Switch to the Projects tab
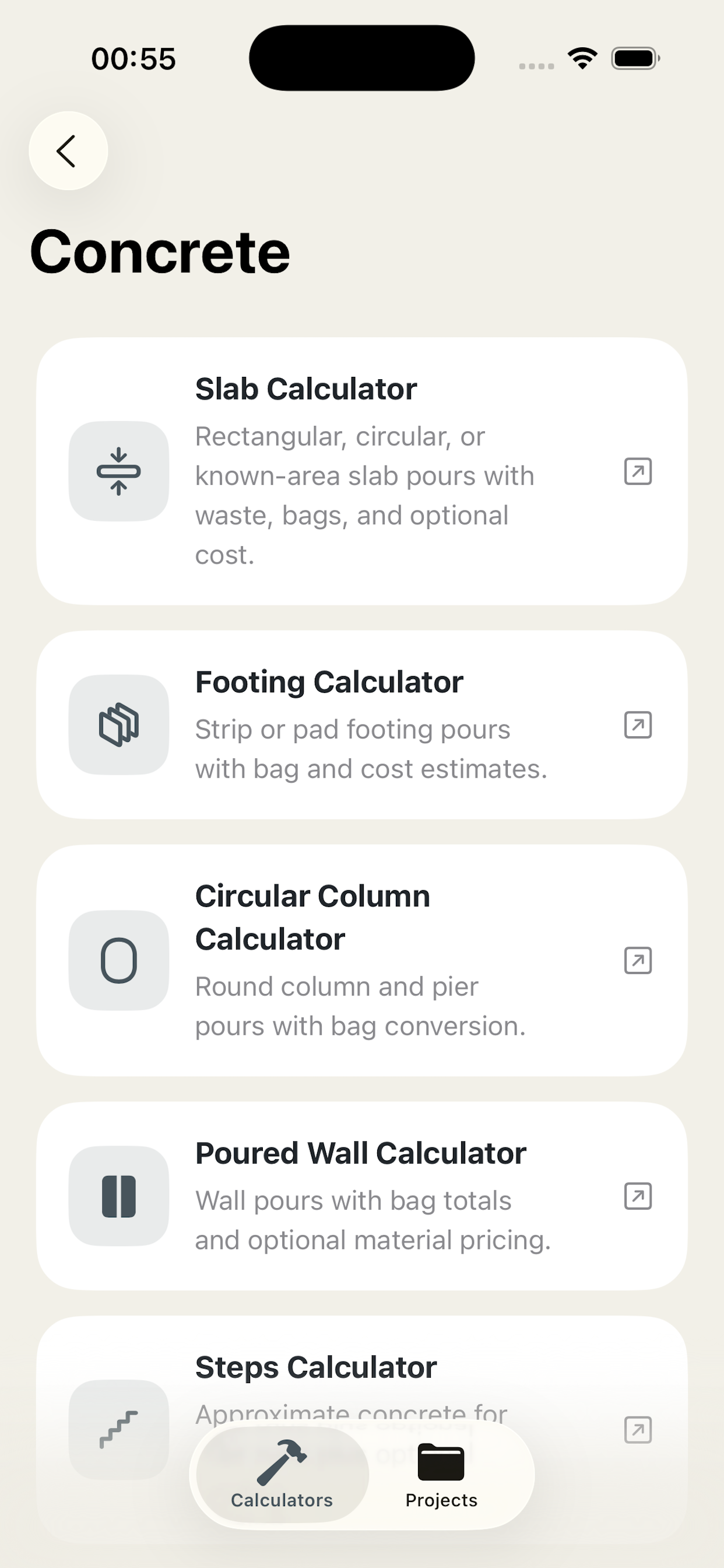 tap(441, 1475)
